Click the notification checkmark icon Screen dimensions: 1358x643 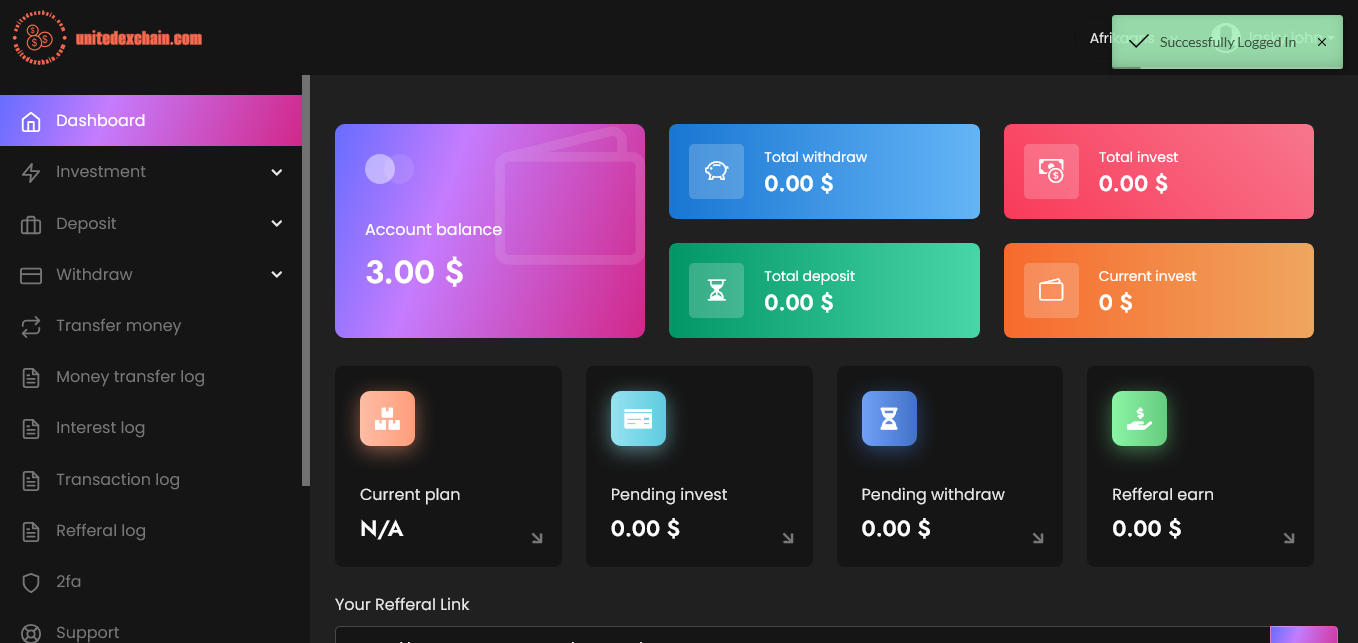(1138, 41)
